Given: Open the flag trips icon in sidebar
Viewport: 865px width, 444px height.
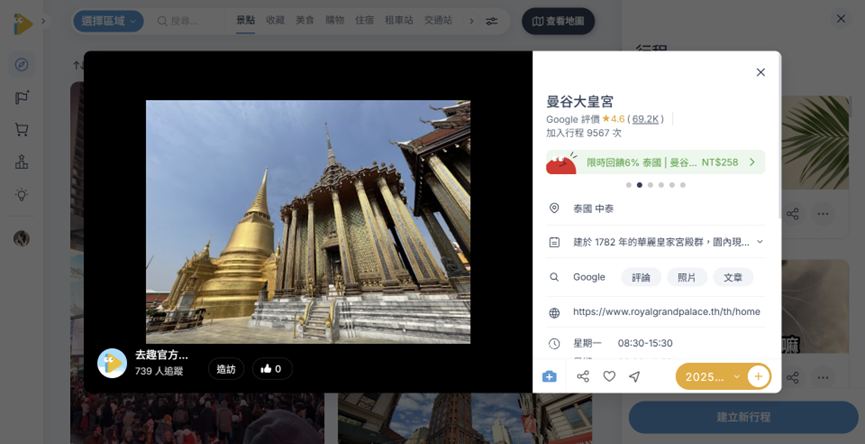Looking at the screenshot, I should (x=22, y=98).
